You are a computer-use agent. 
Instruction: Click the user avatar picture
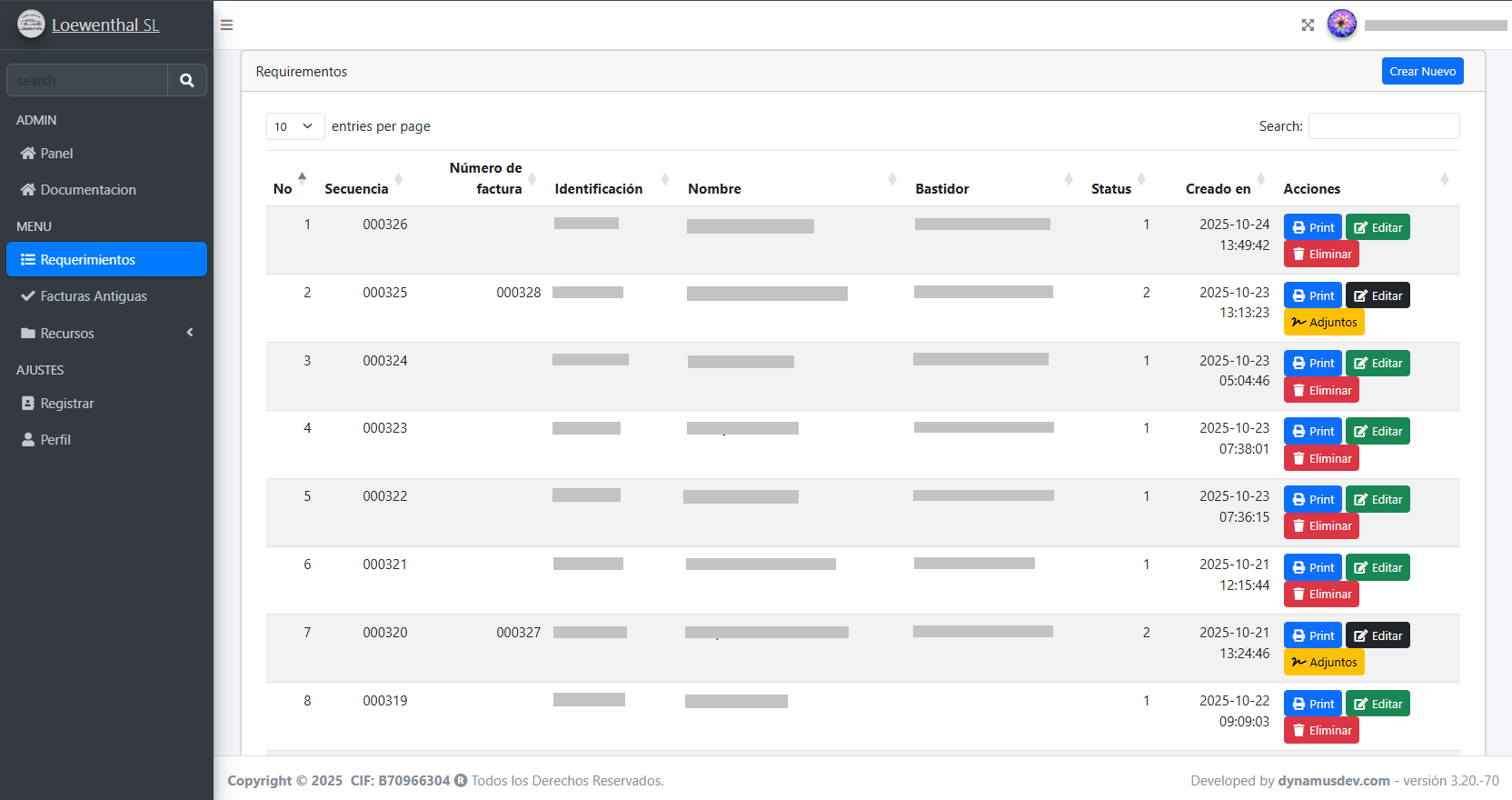tap(1341, 25)
